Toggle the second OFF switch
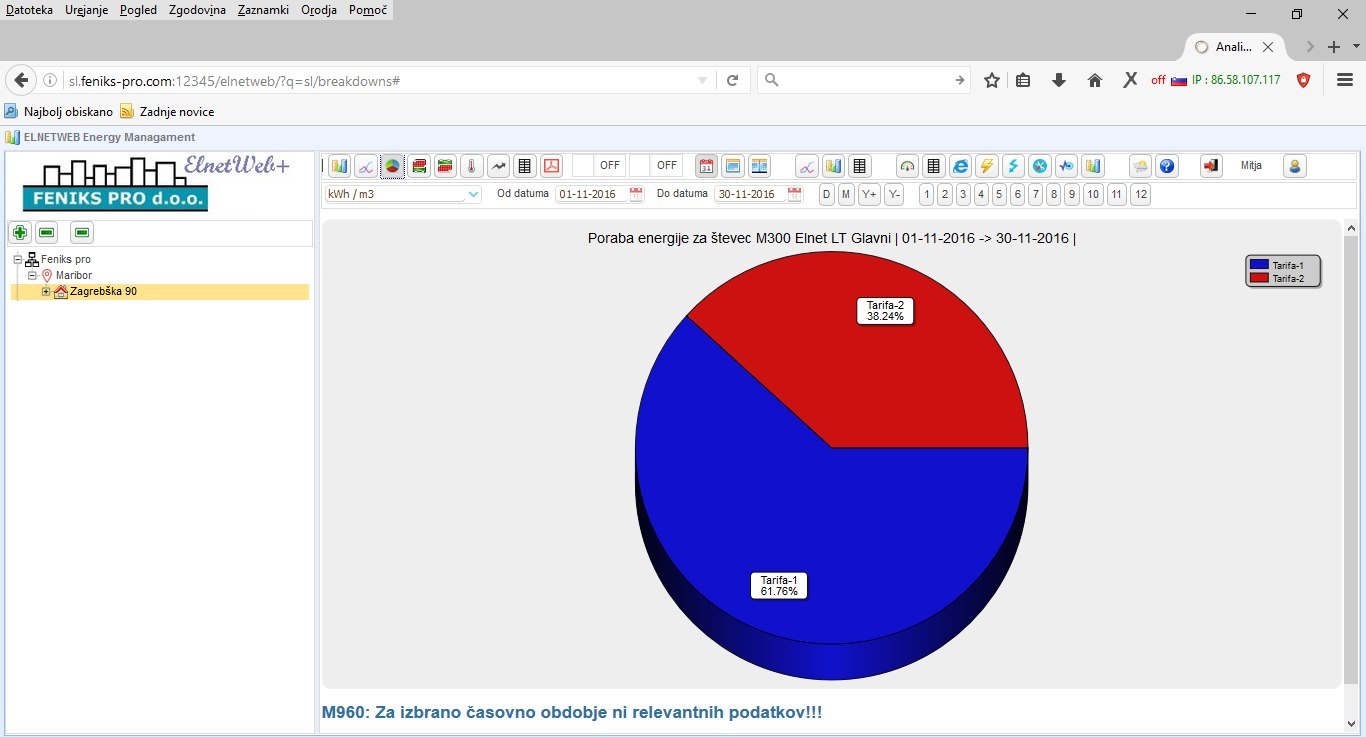Viewport: 1366px width, 737px height. (657, 166)
